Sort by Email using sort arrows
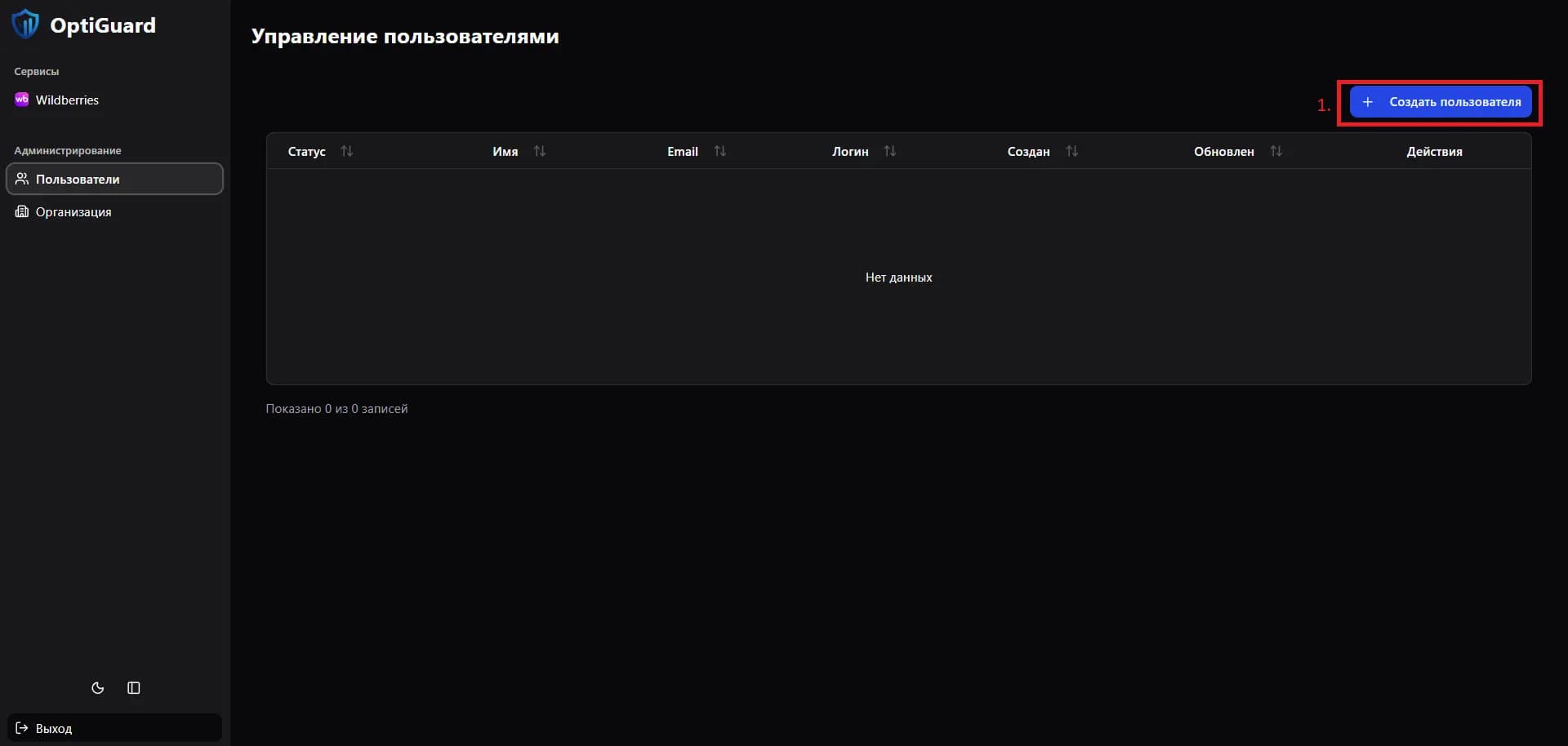Viewport: 1568px width, 746px height. point(719,151)
